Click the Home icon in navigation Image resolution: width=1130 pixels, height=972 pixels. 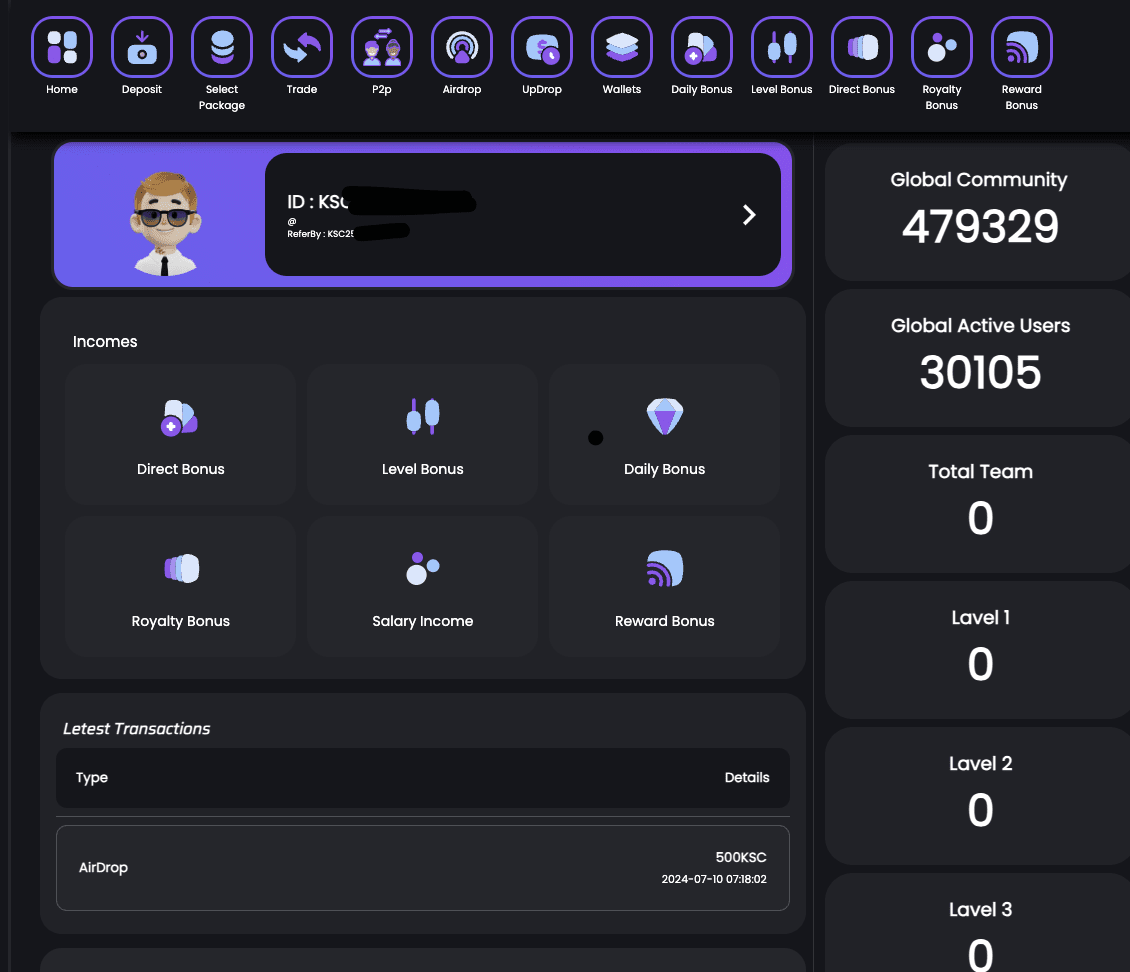click(62, 47)
